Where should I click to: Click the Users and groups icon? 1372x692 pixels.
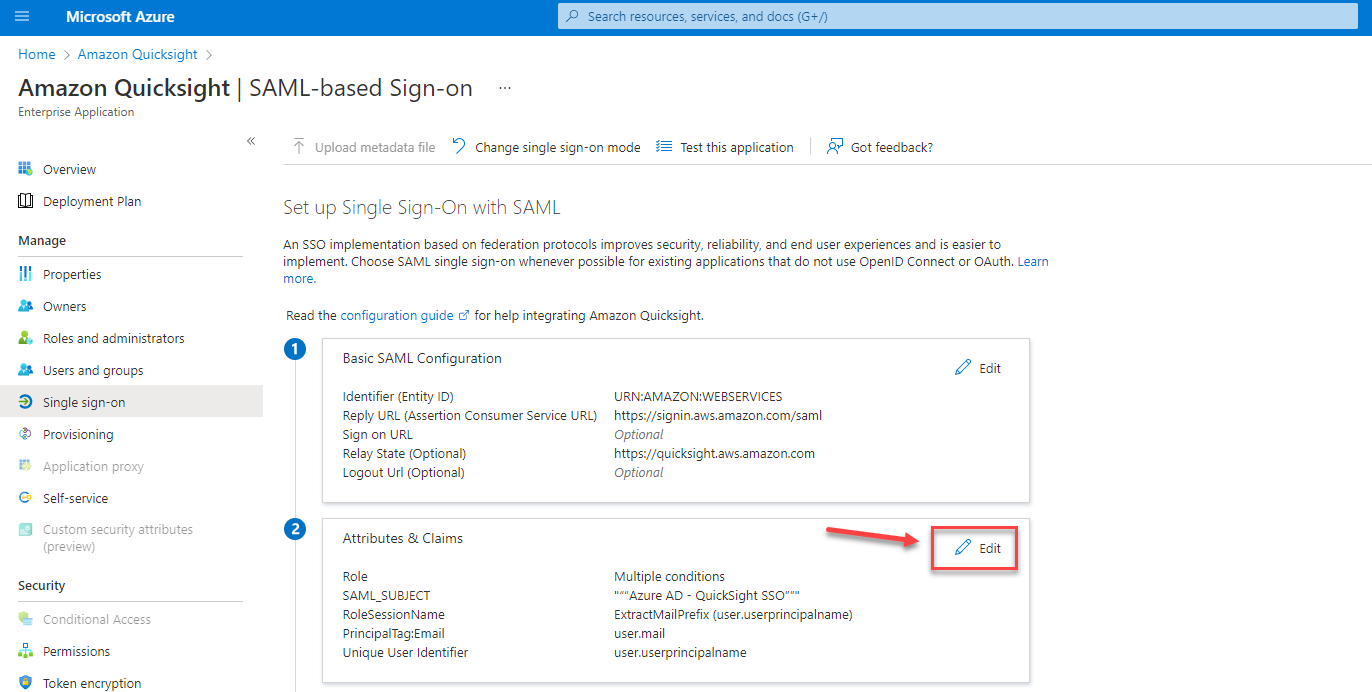tap(26, 370)
